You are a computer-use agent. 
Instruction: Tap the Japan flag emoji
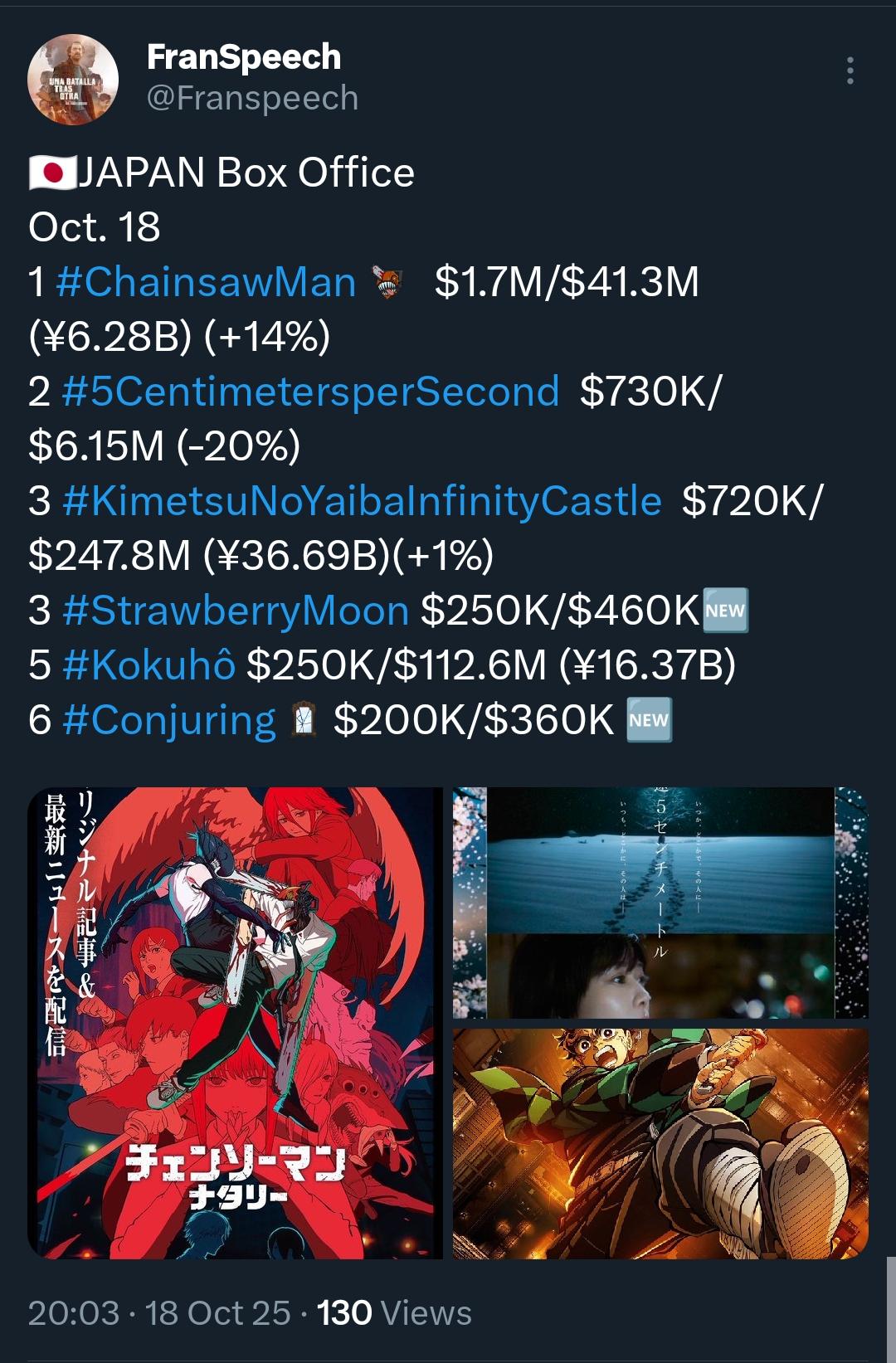(52, 173)
